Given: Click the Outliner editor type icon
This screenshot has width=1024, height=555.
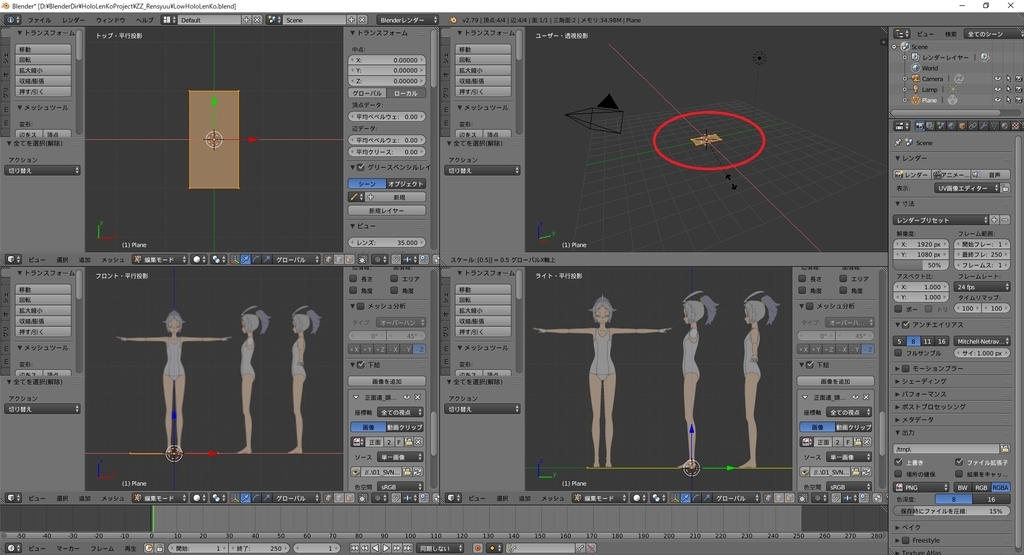Looking at the screenshot, I should tap(901, 33).
